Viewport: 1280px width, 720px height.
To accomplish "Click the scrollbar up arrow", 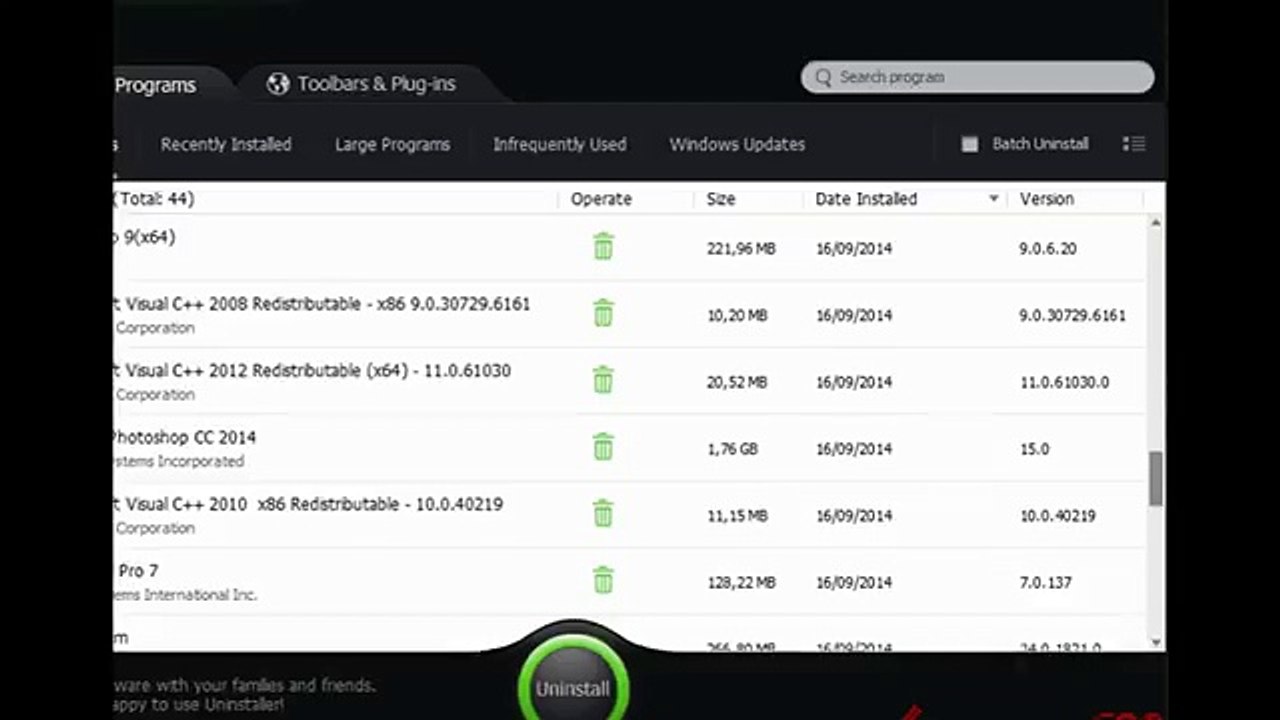I will (x=1156, y=222).
